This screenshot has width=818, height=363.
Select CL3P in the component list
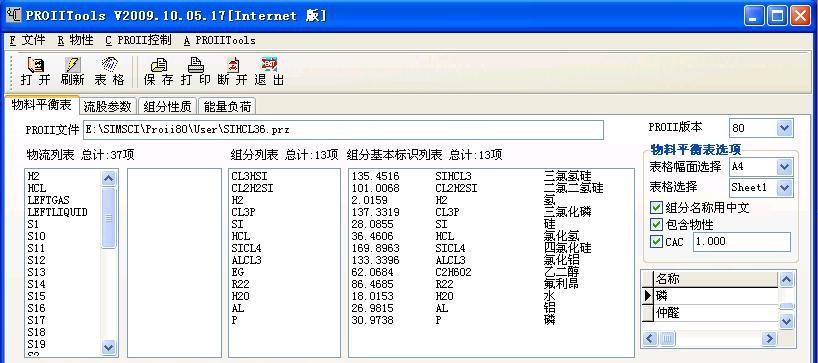tap(243, 212)
